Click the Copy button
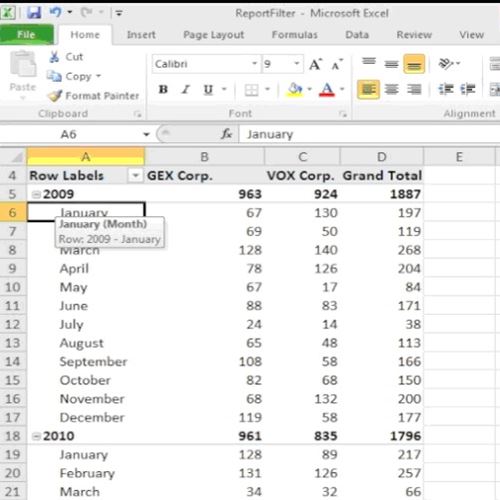This screenshot has height=500, width=500. coord(69,76)
